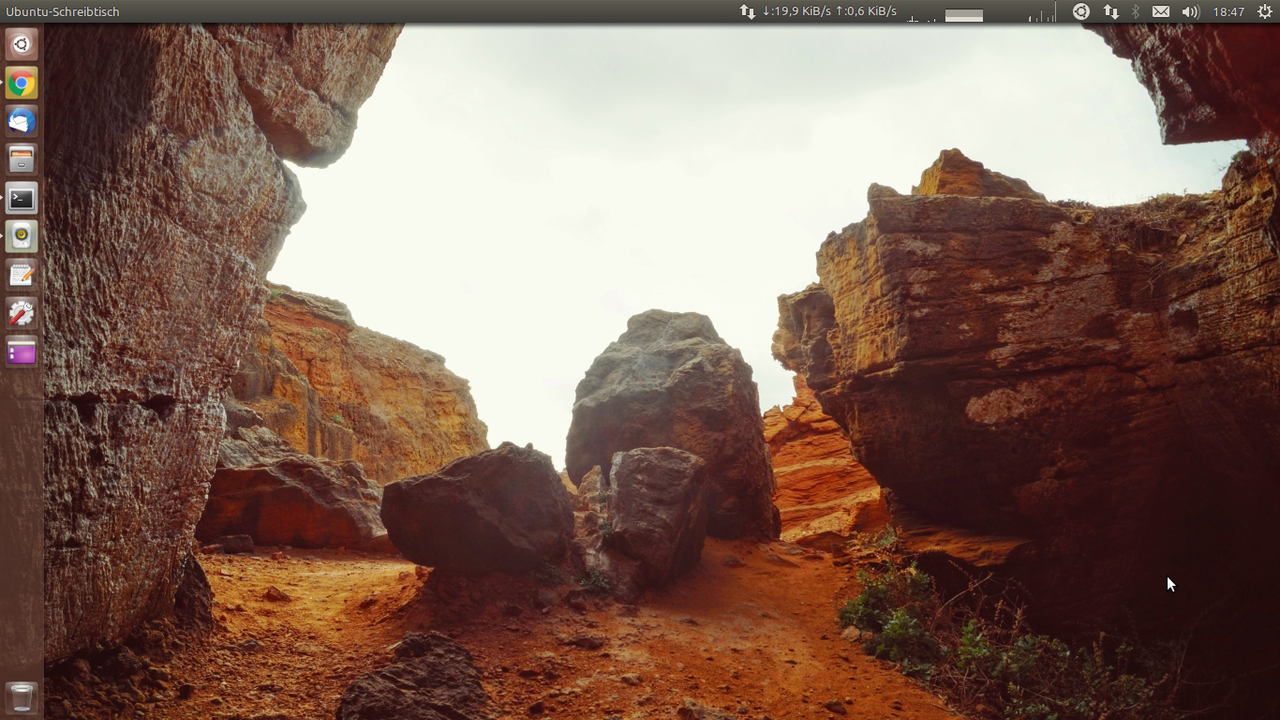This screenshot has height=720, width=1280.
Task: Open the network connections indicator menu
Action: [1110, 12]
